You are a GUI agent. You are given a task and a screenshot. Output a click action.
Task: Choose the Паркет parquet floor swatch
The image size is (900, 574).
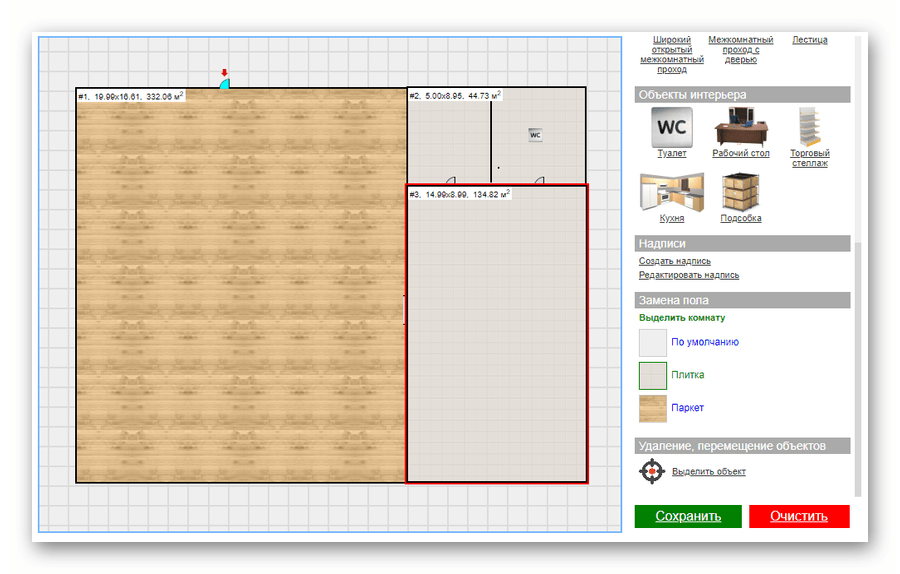(652, 408)
